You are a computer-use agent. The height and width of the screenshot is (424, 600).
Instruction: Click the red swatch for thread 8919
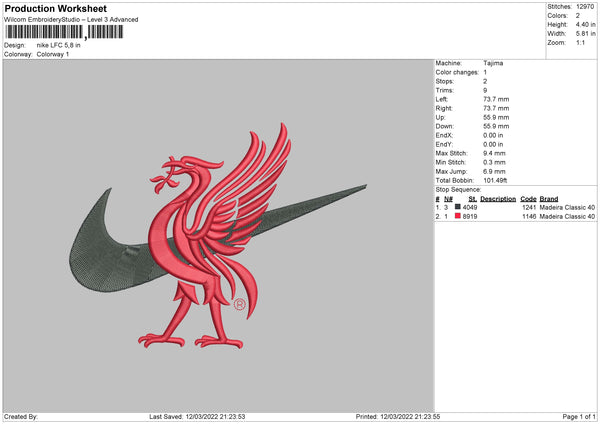click(457, 216)
